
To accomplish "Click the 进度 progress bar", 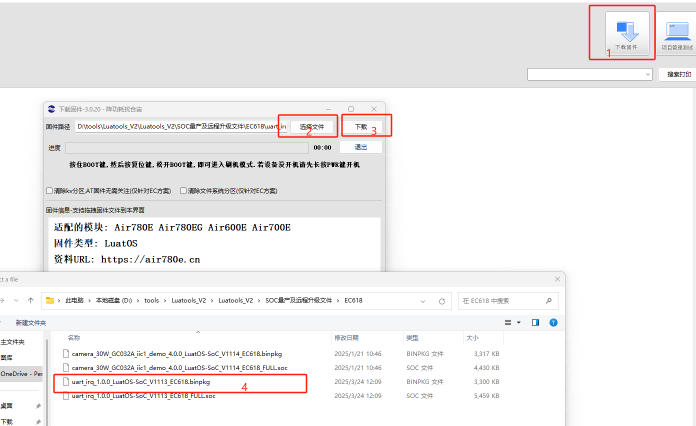I will click(x=187, y=148).
